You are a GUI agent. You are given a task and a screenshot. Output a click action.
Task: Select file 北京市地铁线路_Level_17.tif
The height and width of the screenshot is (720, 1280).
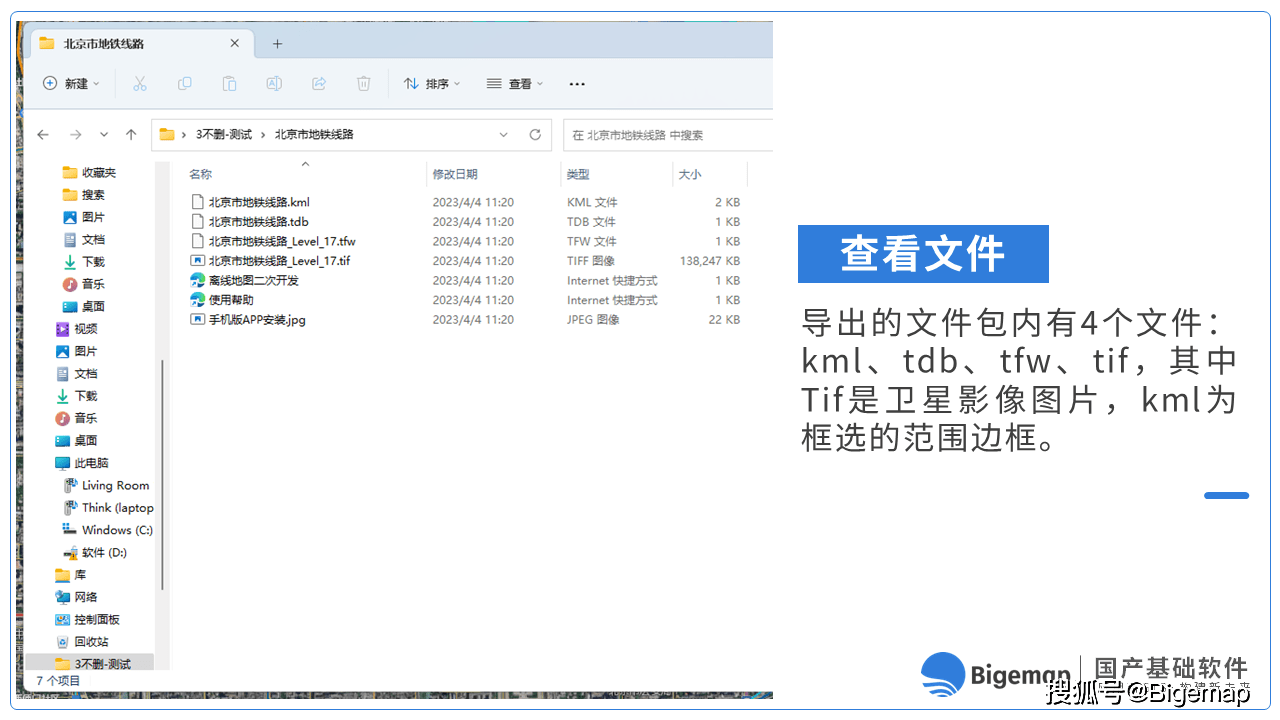280,261
